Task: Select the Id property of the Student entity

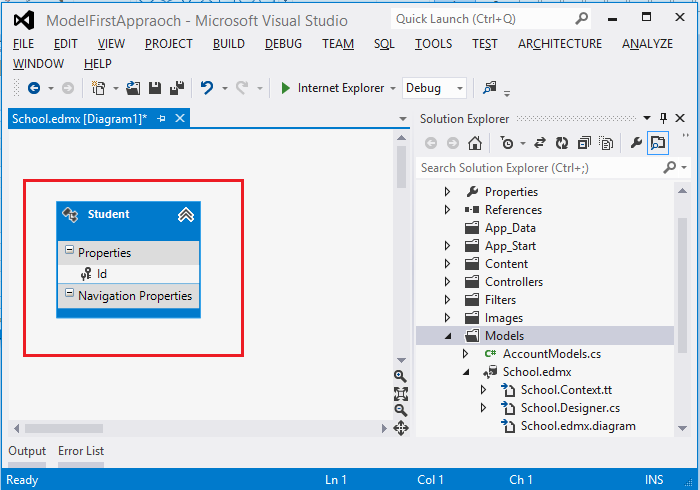Action: point(102,274)
